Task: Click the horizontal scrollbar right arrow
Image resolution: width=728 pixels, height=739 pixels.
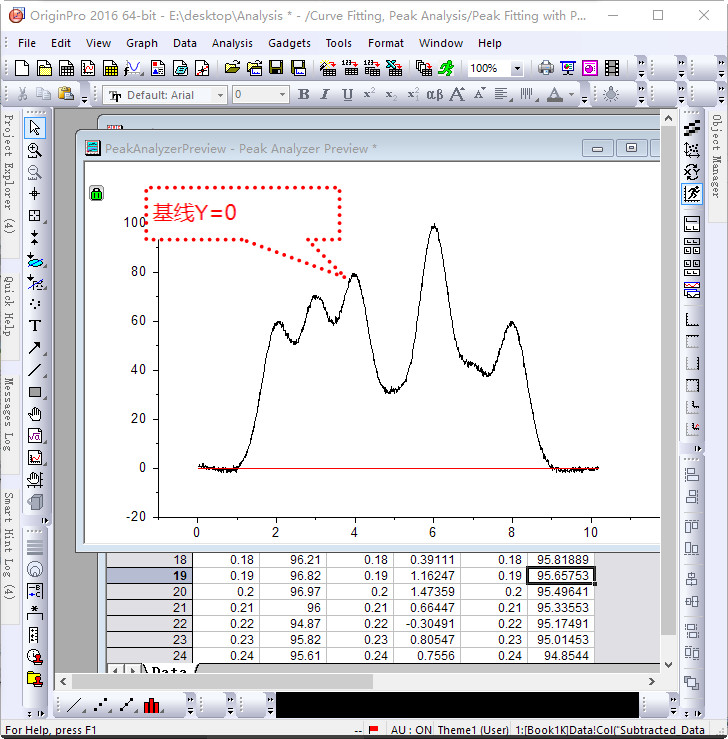Action: [x=652, y=682]
